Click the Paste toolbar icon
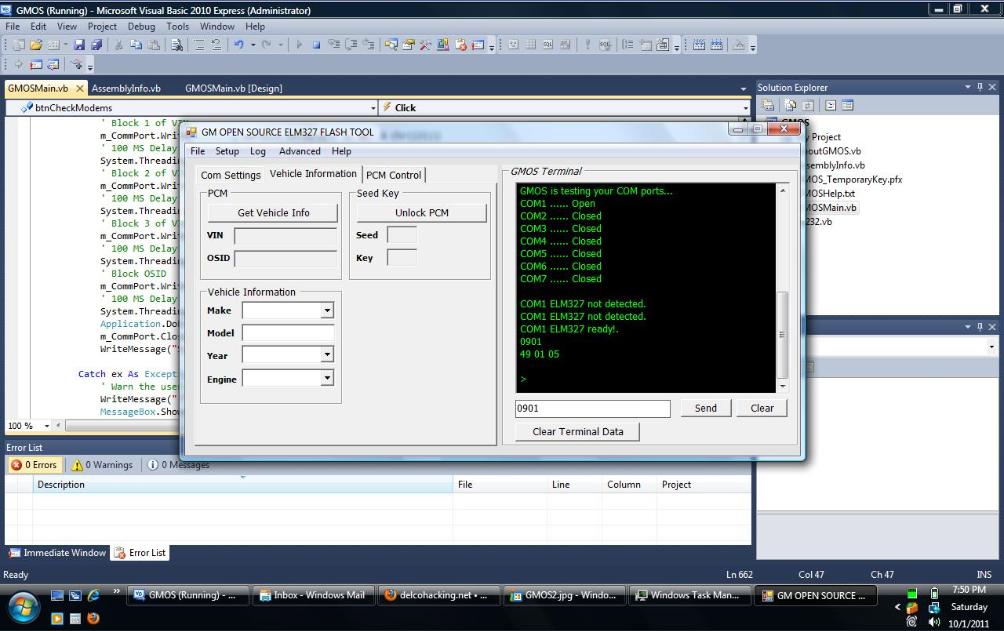This screenshot has width=1004, height=631. tap(154, 45)
